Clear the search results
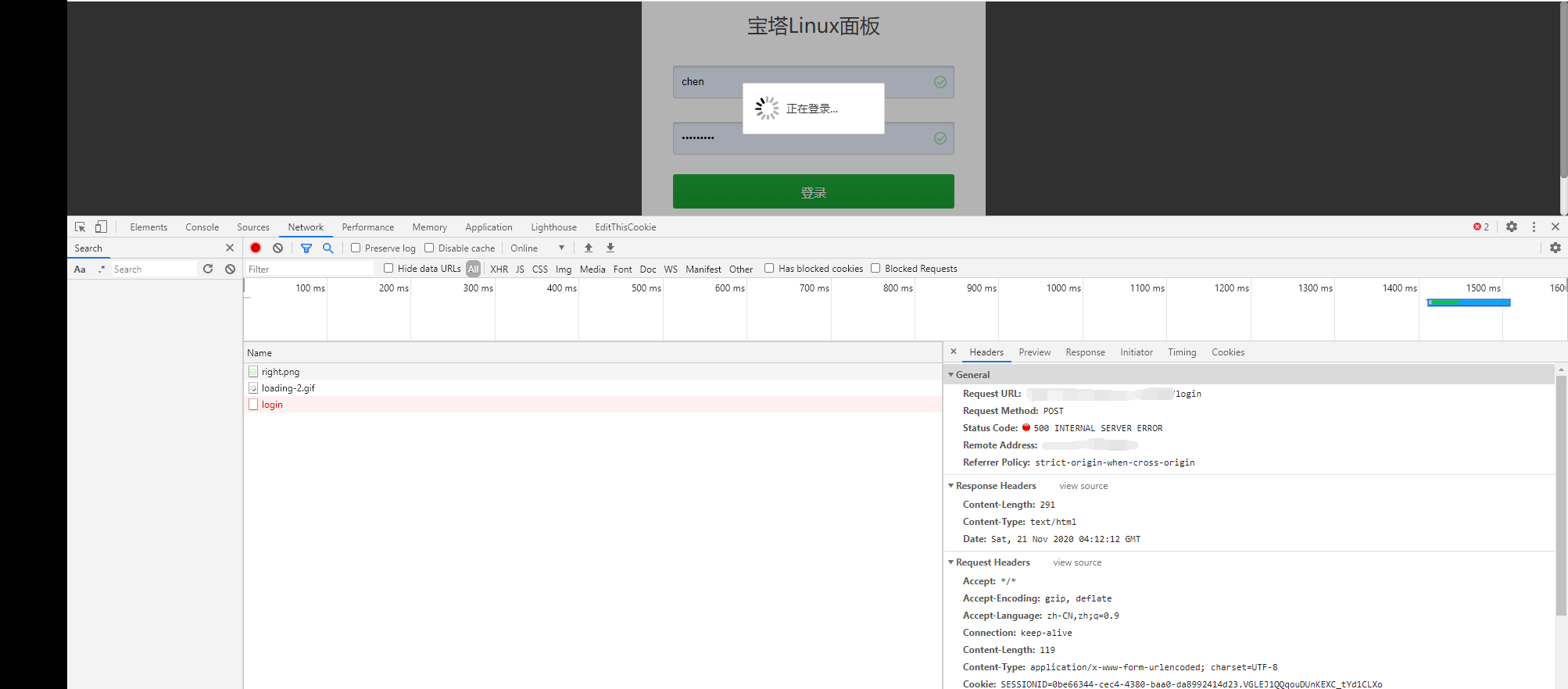Image resolution: width=1568 pixels, height=689 pixels. (230, 269)
